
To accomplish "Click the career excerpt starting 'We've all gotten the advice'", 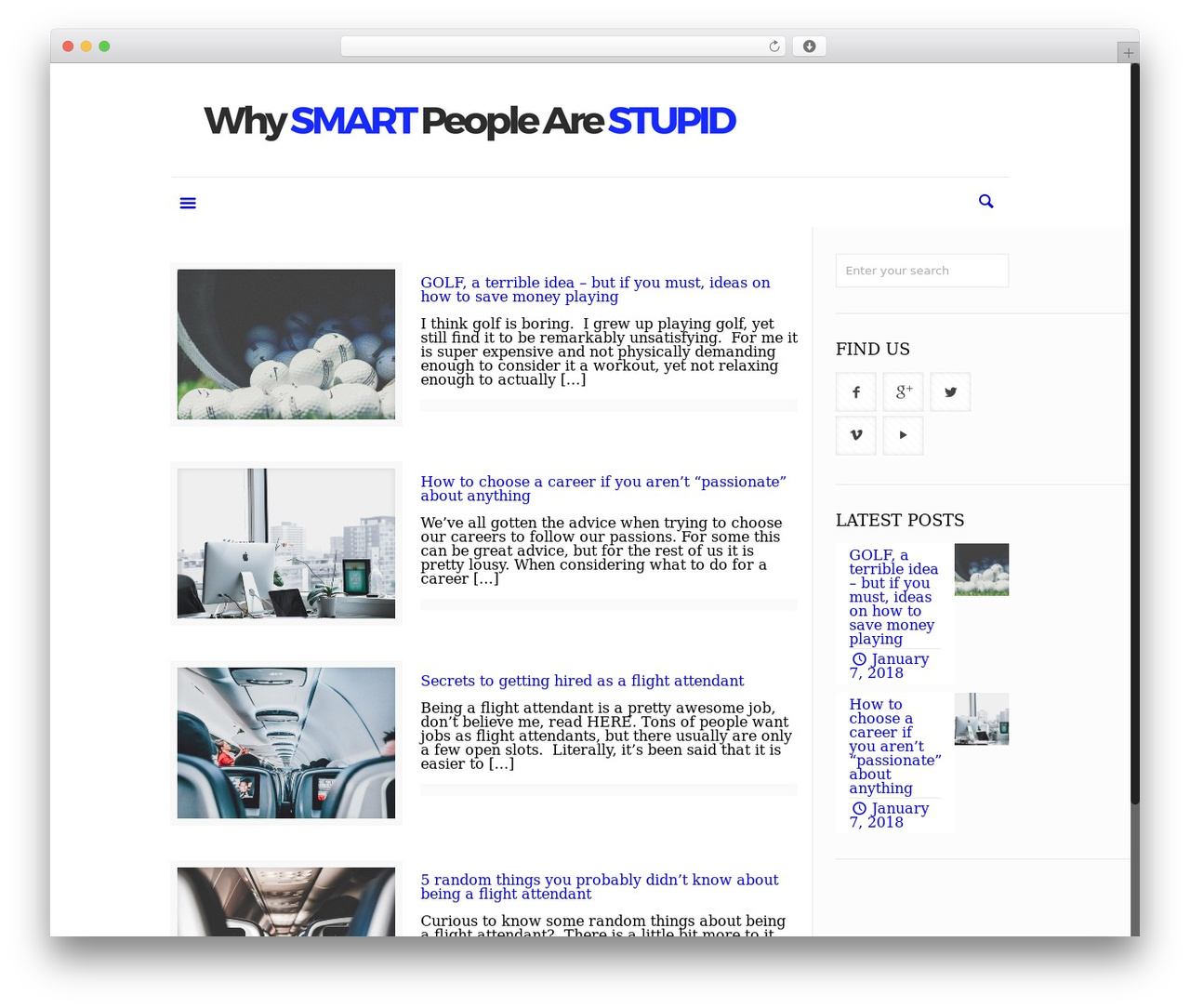I will click(x=602, y=550).
